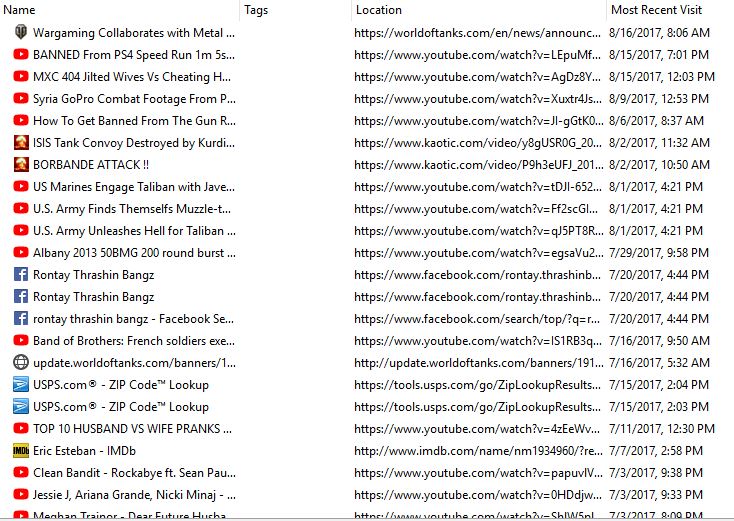Select Syria GoPro Combat Footage title
734x521 pixels.
pyautogui.click(x=134, y=99)
